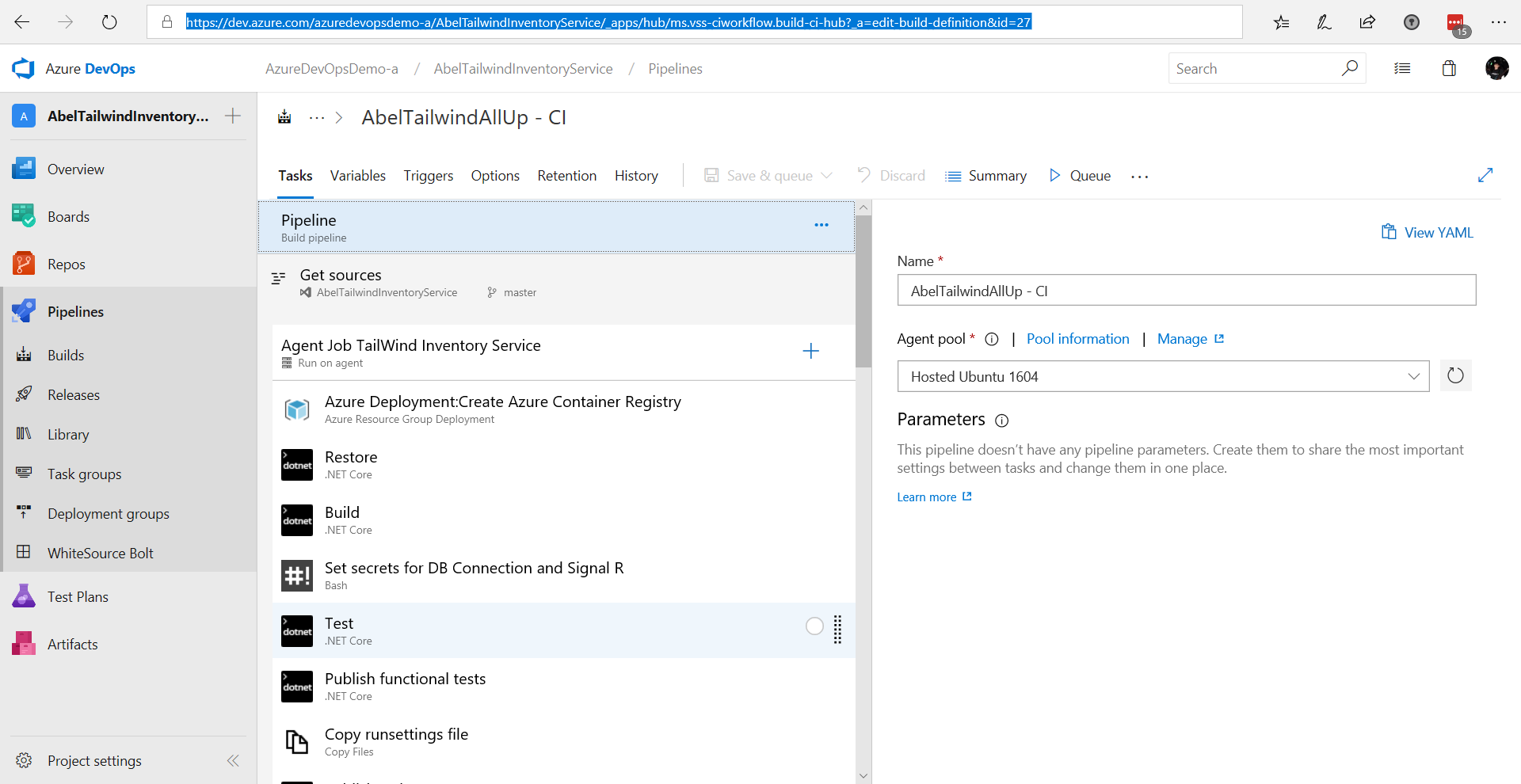Grab the Test task drag handle

click(x=837, y=630)
